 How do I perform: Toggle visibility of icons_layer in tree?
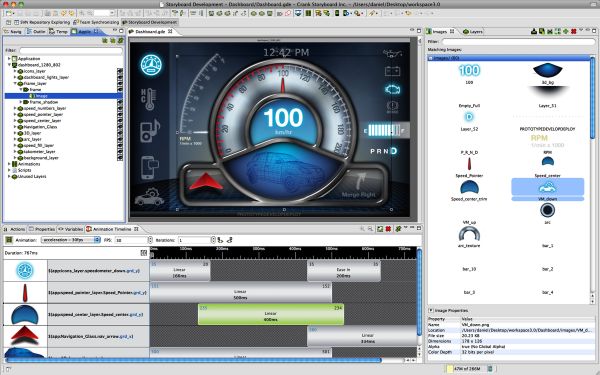(x=120, y=71)
